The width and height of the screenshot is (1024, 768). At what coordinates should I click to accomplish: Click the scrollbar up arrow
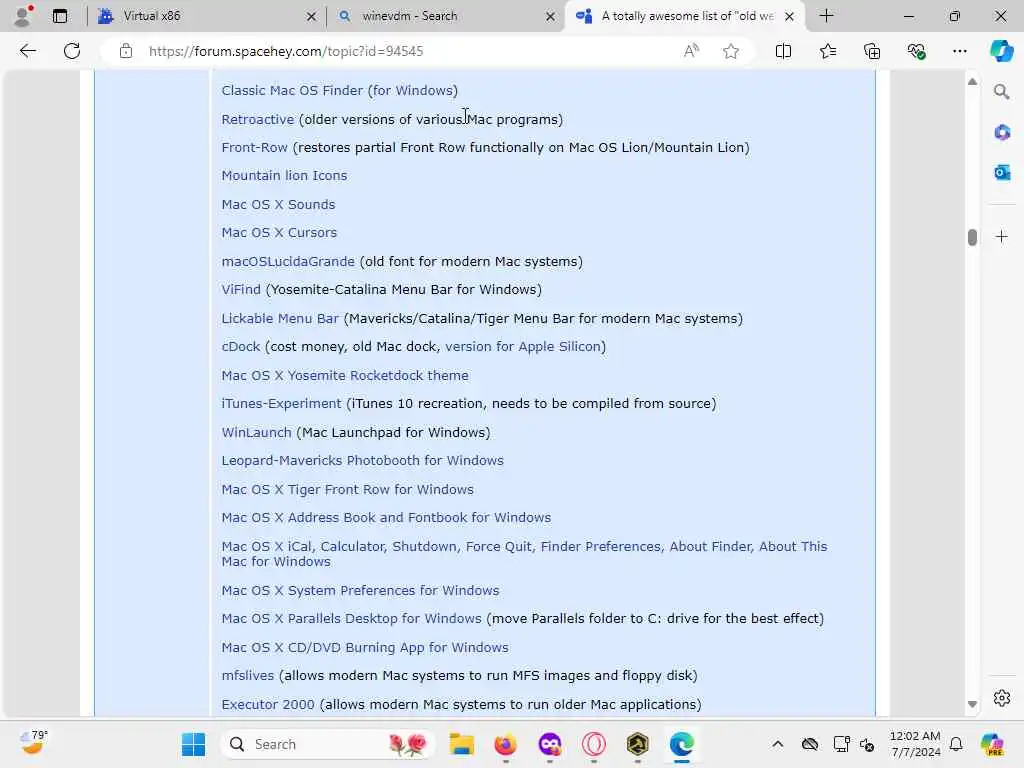pos(972,82)
